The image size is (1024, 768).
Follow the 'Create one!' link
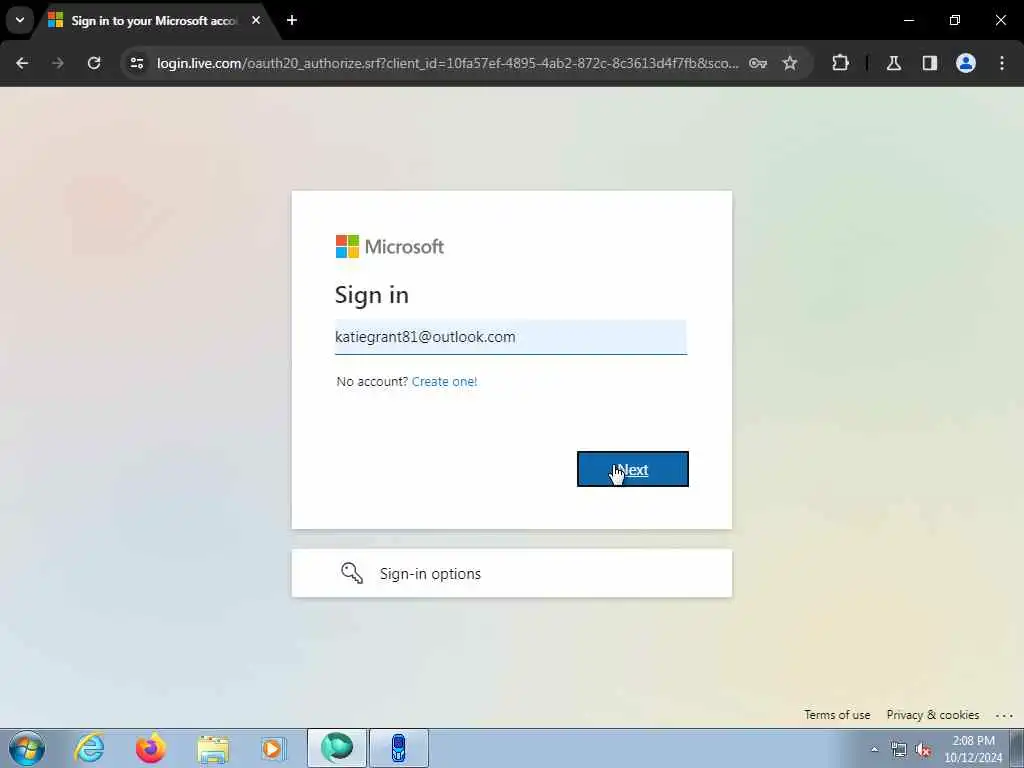pos(444,381)
